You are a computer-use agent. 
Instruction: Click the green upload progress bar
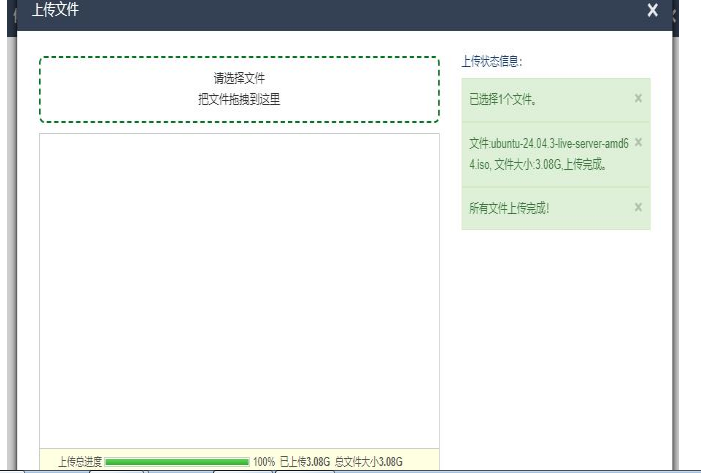pyautogui.click(x=177, y=462)
